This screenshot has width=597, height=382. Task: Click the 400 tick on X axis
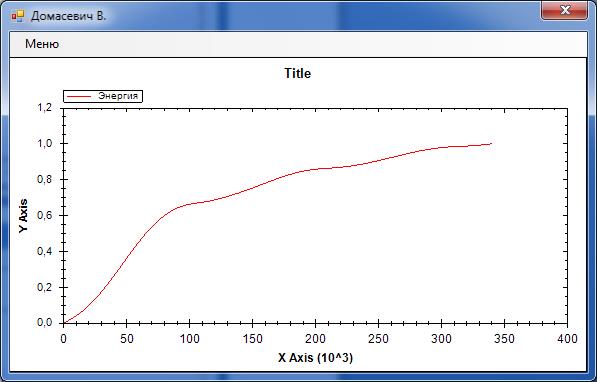point(567,339)
